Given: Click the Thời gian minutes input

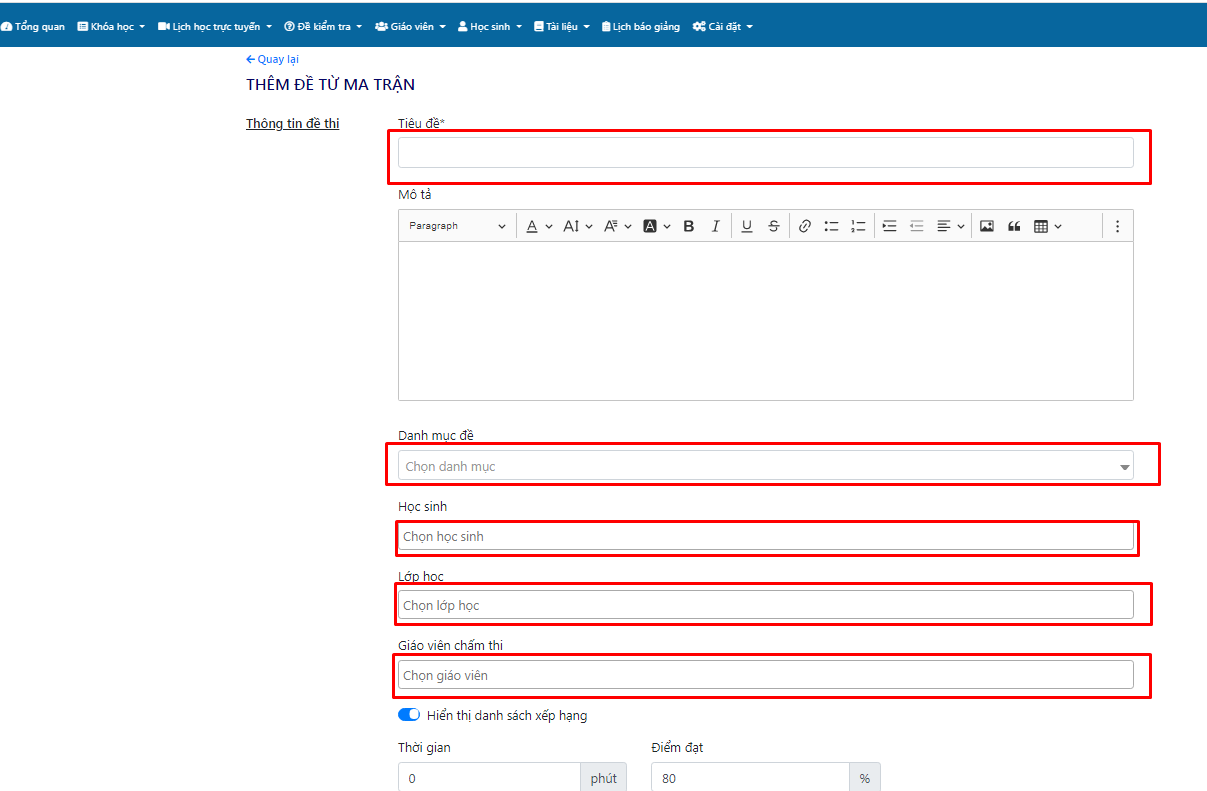Looking at the screenshot, I should [x=489, y=778].
